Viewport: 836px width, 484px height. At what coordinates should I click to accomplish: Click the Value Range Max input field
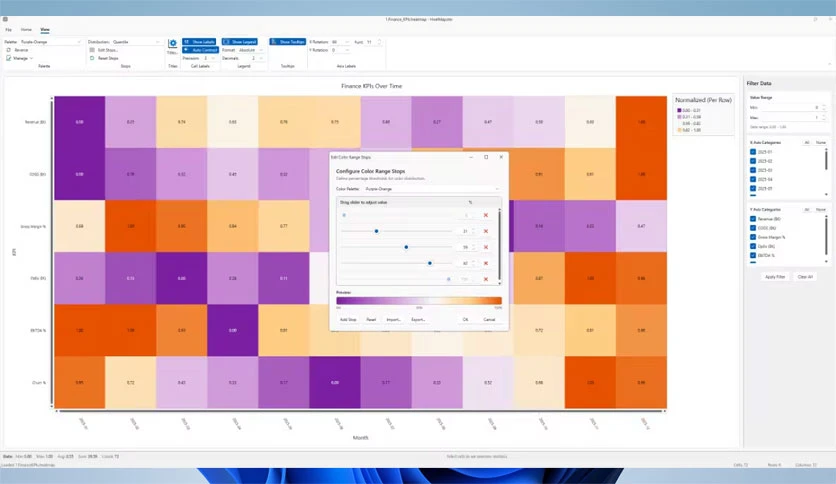coord(793,117)
